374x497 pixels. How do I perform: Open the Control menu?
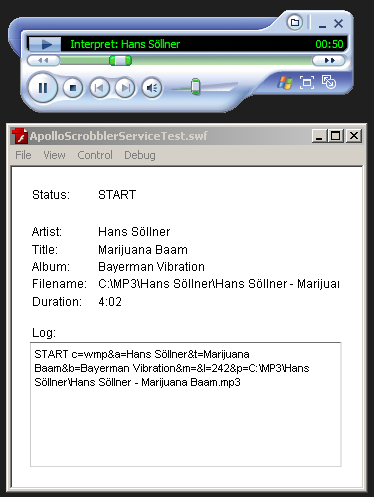tap(95, 155)
